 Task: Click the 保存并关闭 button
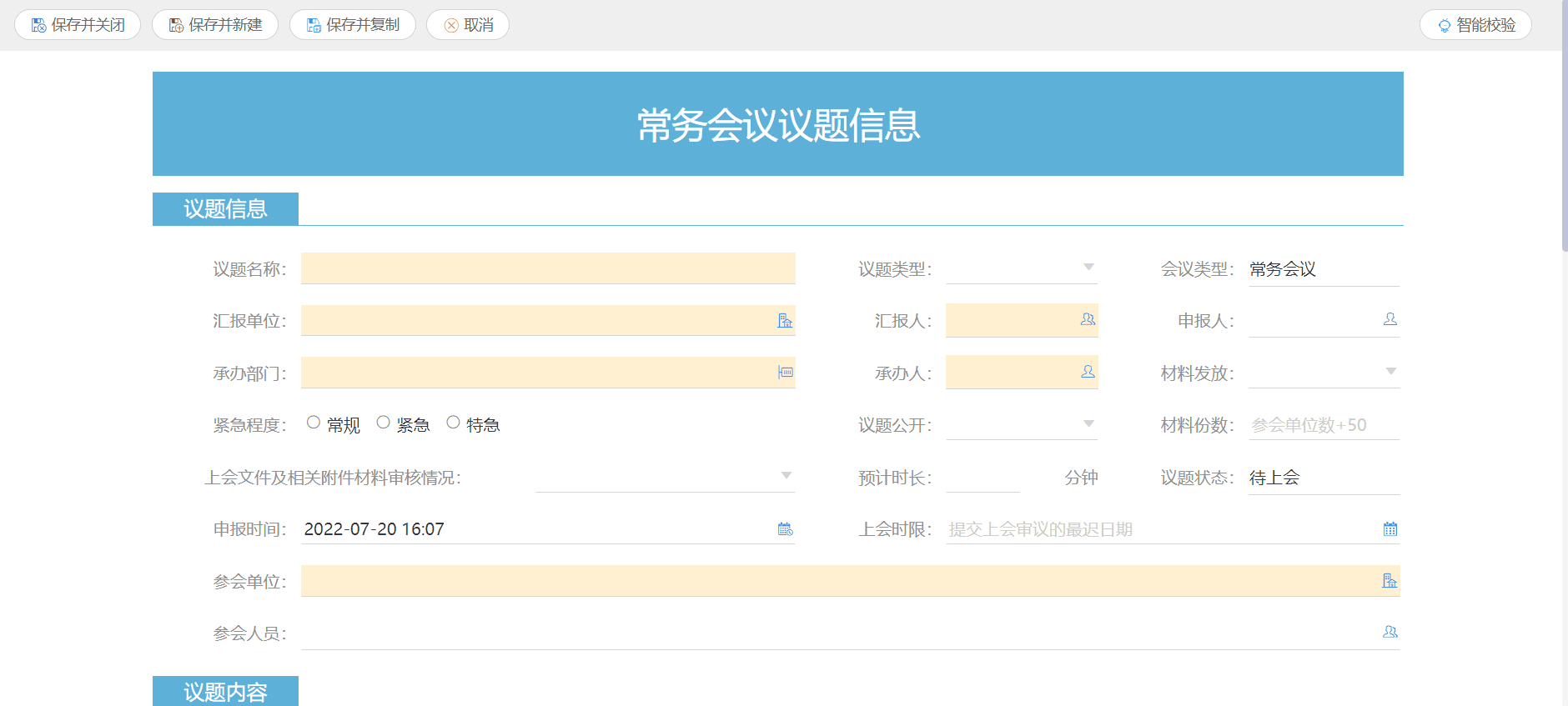point(78,25)
